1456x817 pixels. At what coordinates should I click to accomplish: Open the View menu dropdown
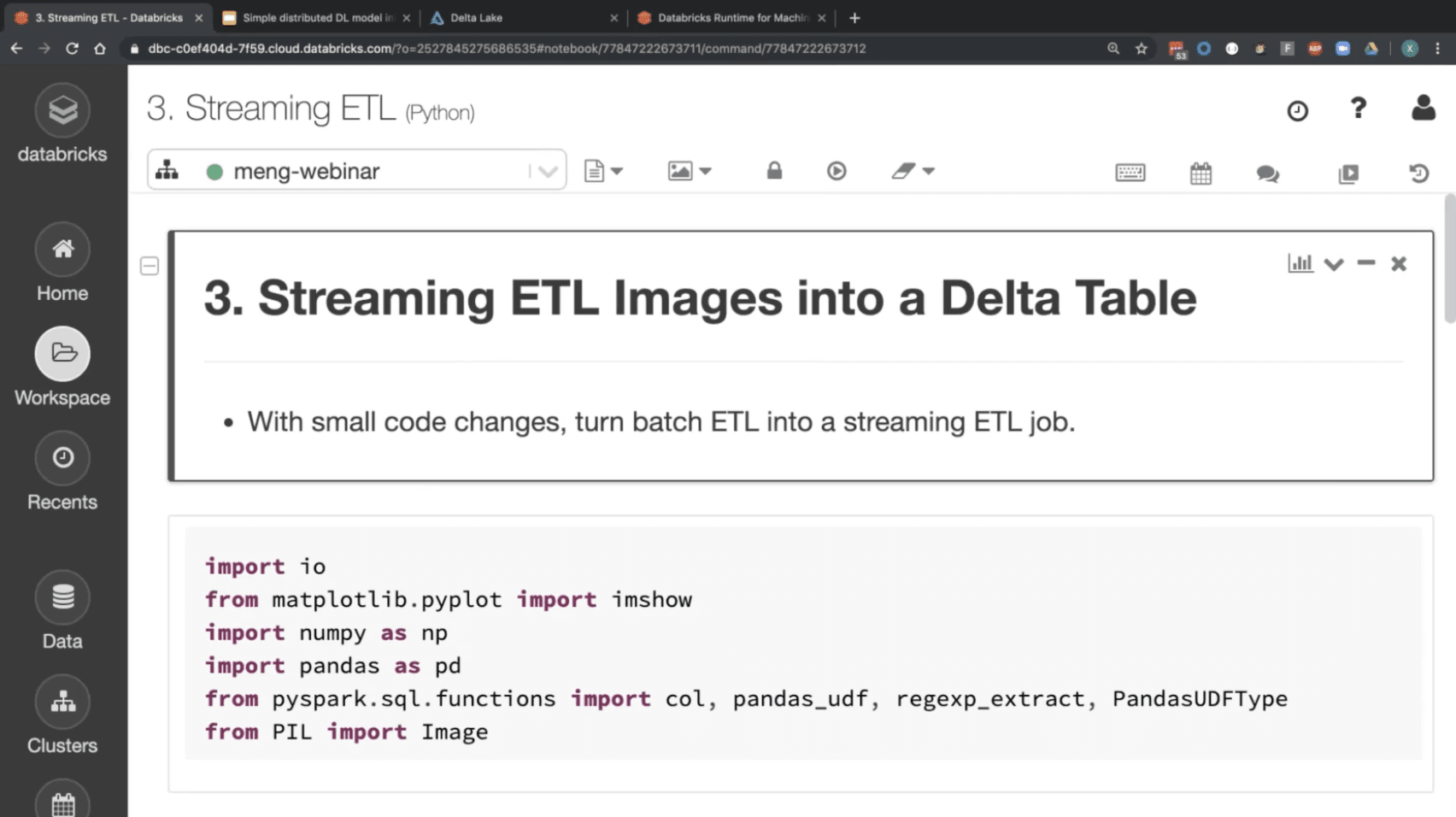tap(689, 171)
